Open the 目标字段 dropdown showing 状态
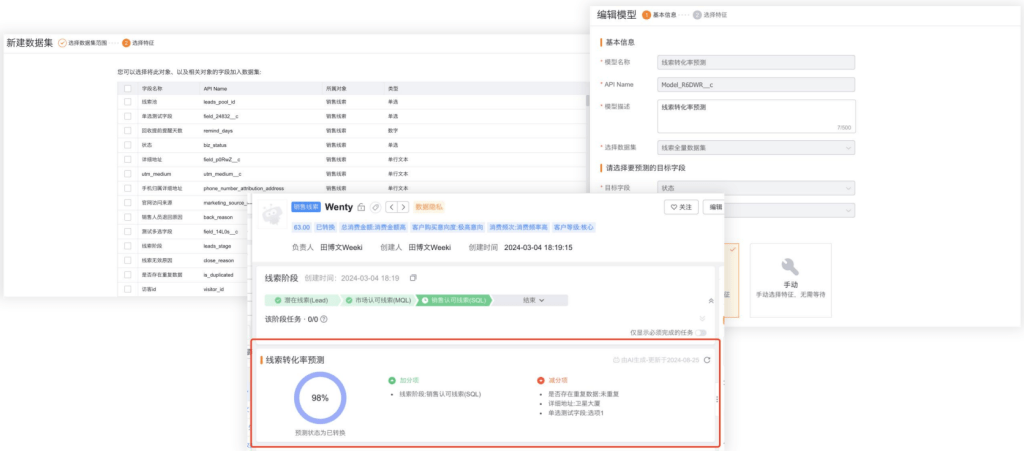Viewport: 1024px width, 451px height. coord(756,187)
